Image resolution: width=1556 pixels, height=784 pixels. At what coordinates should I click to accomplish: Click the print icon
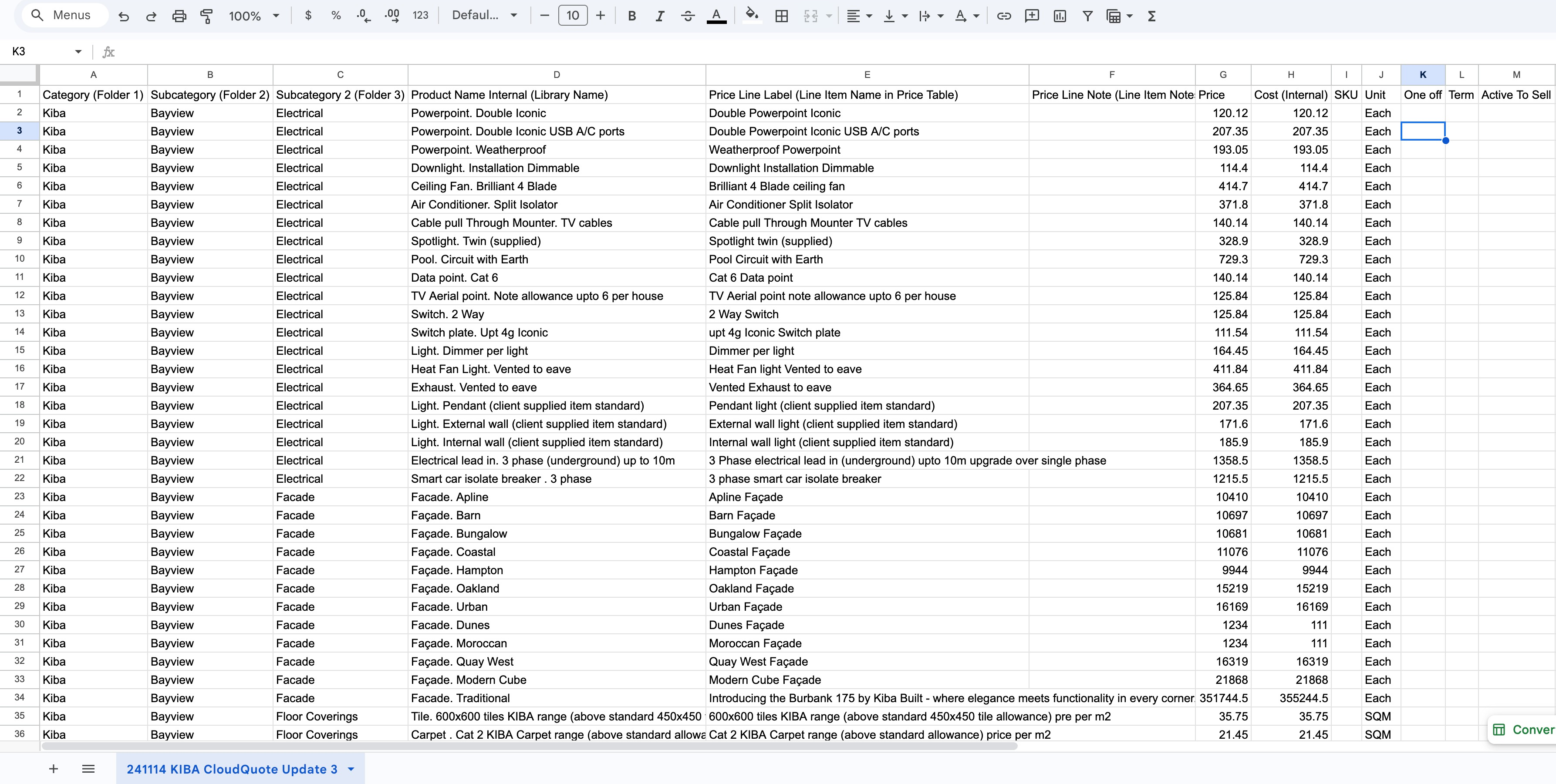(179, 16)
